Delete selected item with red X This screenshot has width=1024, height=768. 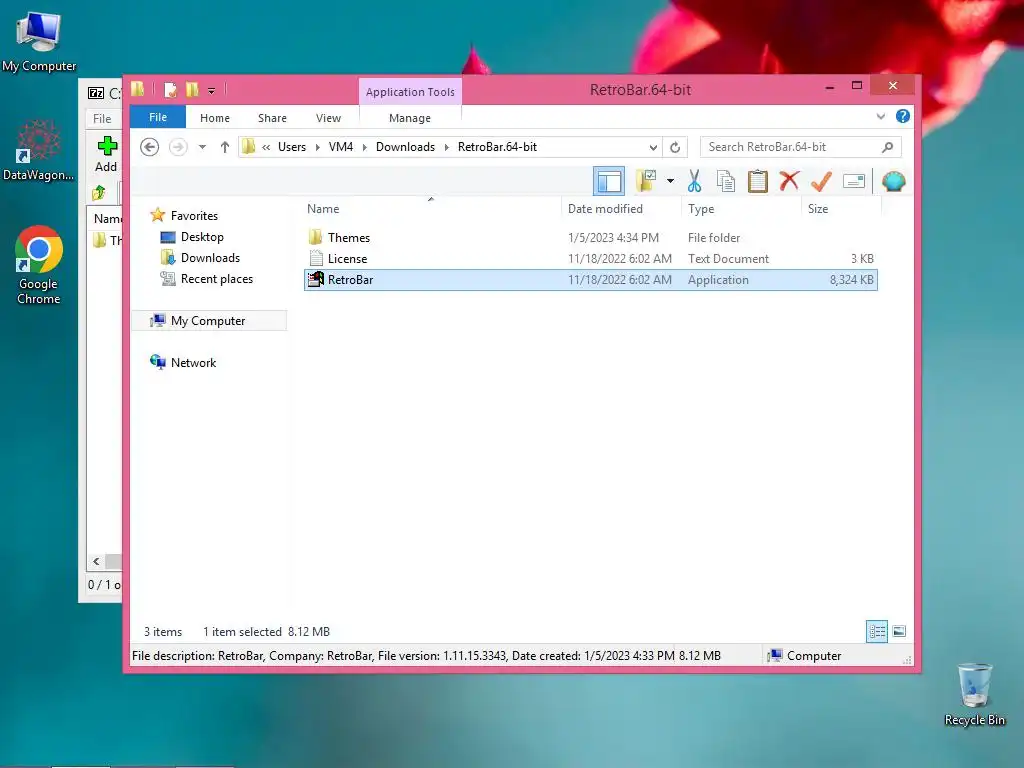[x=789, y=181]
